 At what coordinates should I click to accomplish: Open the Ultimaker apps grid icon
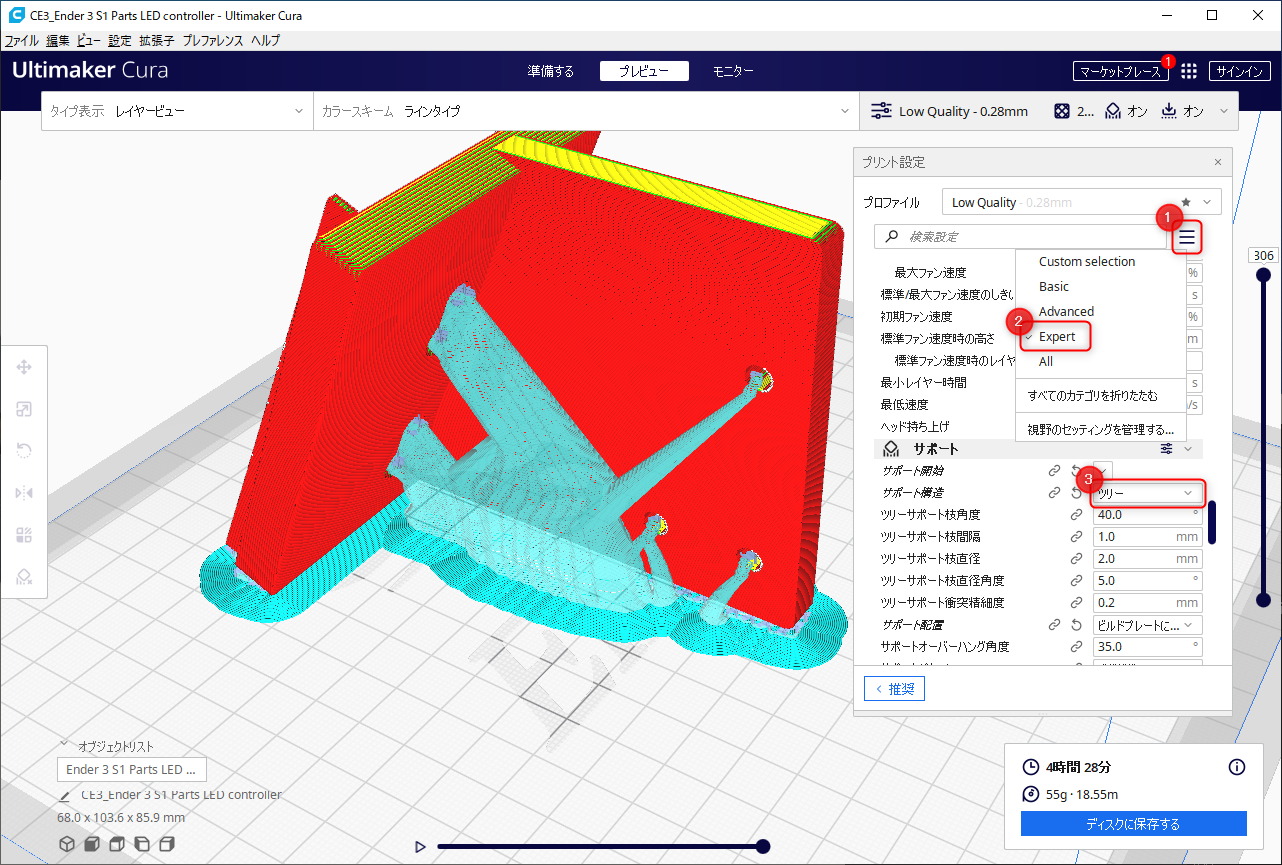(x=1189, y=71)
